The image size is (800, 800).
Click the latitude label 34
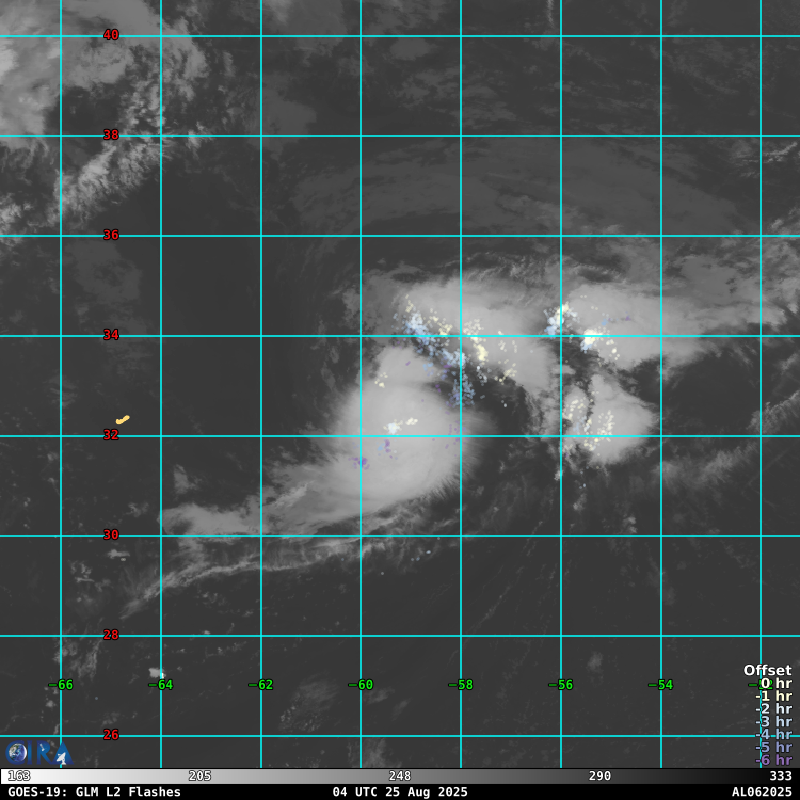click(x=111, y=335)
